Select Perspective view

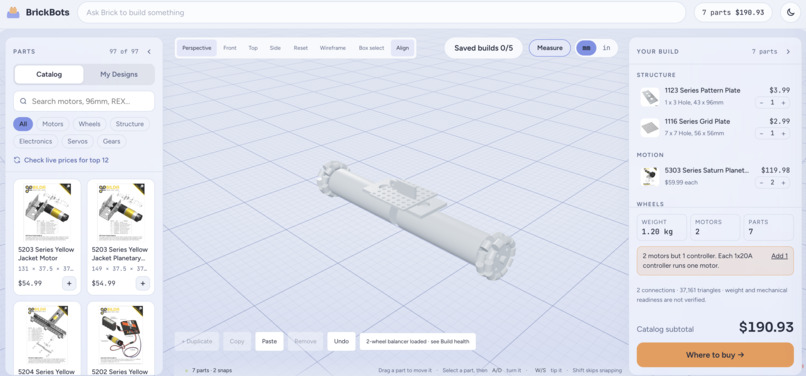pyautogui.click(x=197, y=48)
